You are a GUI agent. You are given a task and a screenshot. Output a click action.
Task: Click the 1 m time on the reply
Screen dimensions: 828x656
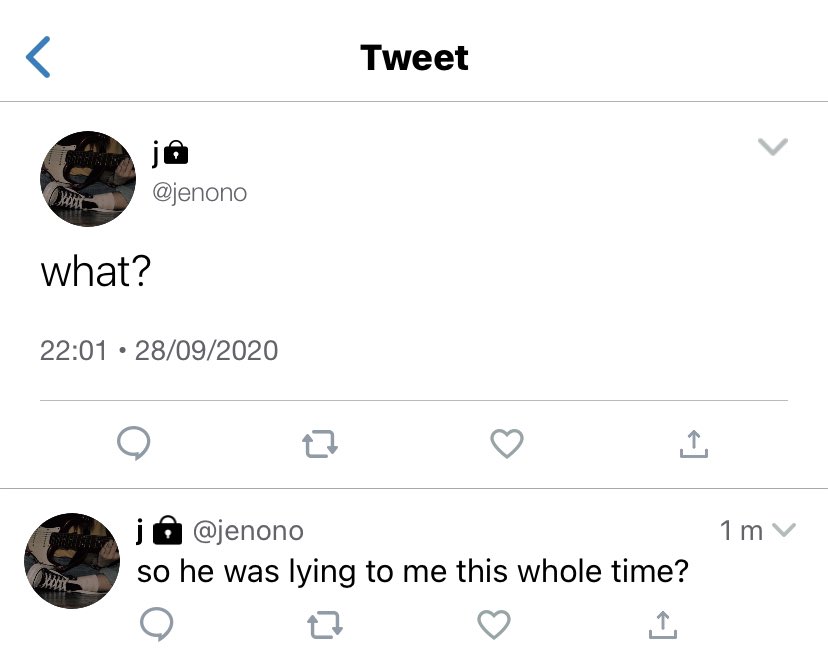pos(741,530)
